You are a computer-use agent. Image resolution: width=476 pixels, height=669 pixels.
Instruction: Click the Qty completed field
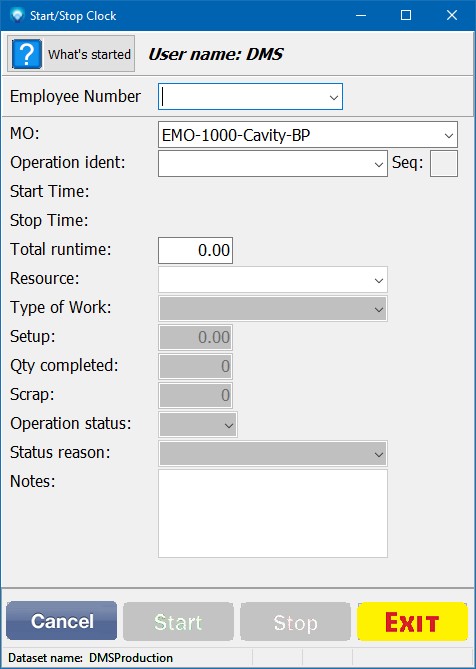[195, 366]
